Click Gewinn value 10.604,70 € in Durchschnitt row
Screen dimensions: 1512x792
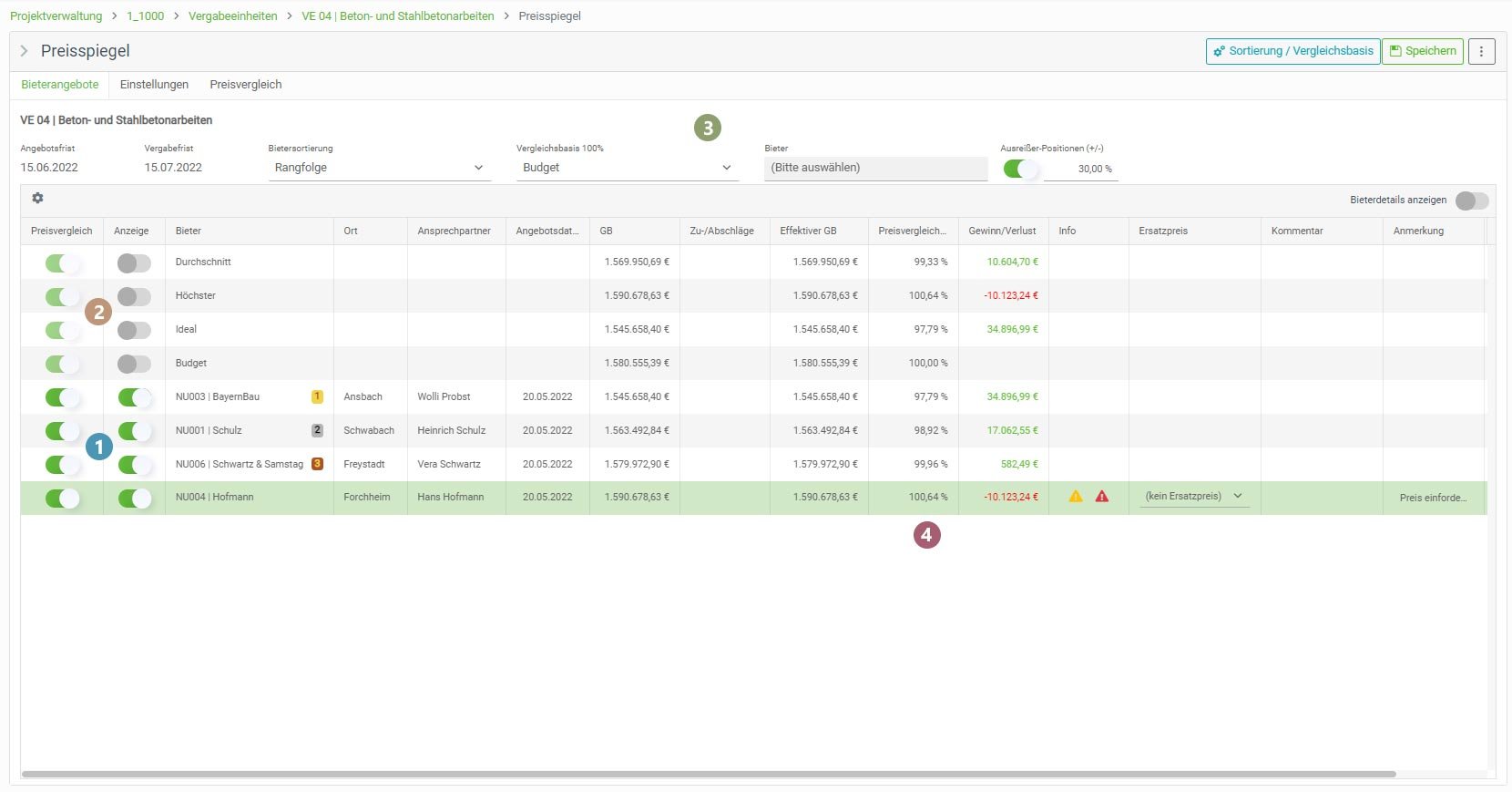[x=1012, y=262]
